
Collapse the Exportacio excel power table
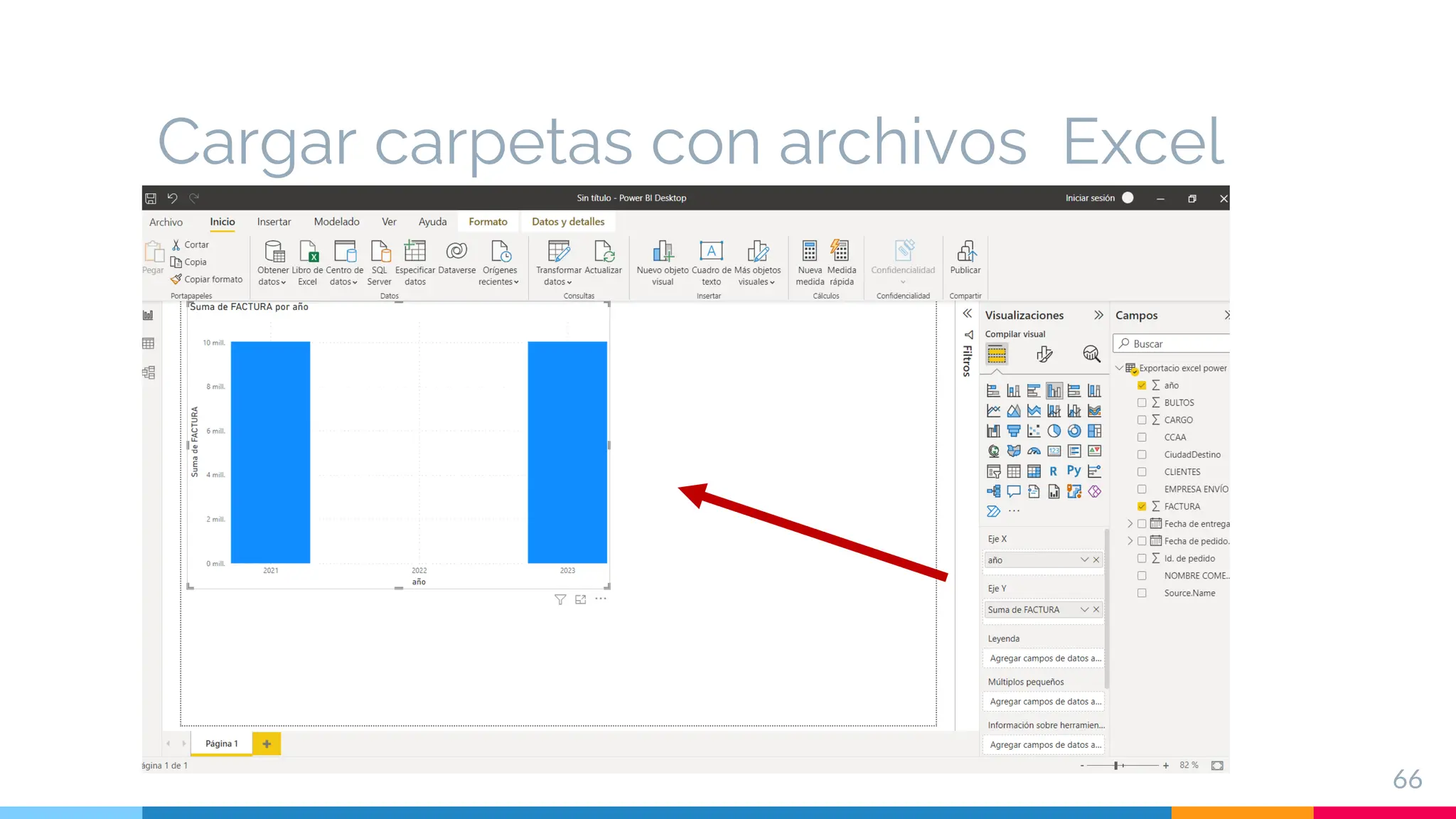pyautogui.click(x=1120, y=368)
